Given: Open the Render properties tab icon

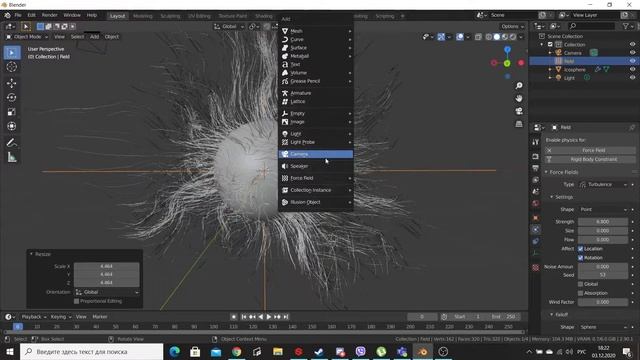Looking at the screenshot, I should (x=536, y=157).
